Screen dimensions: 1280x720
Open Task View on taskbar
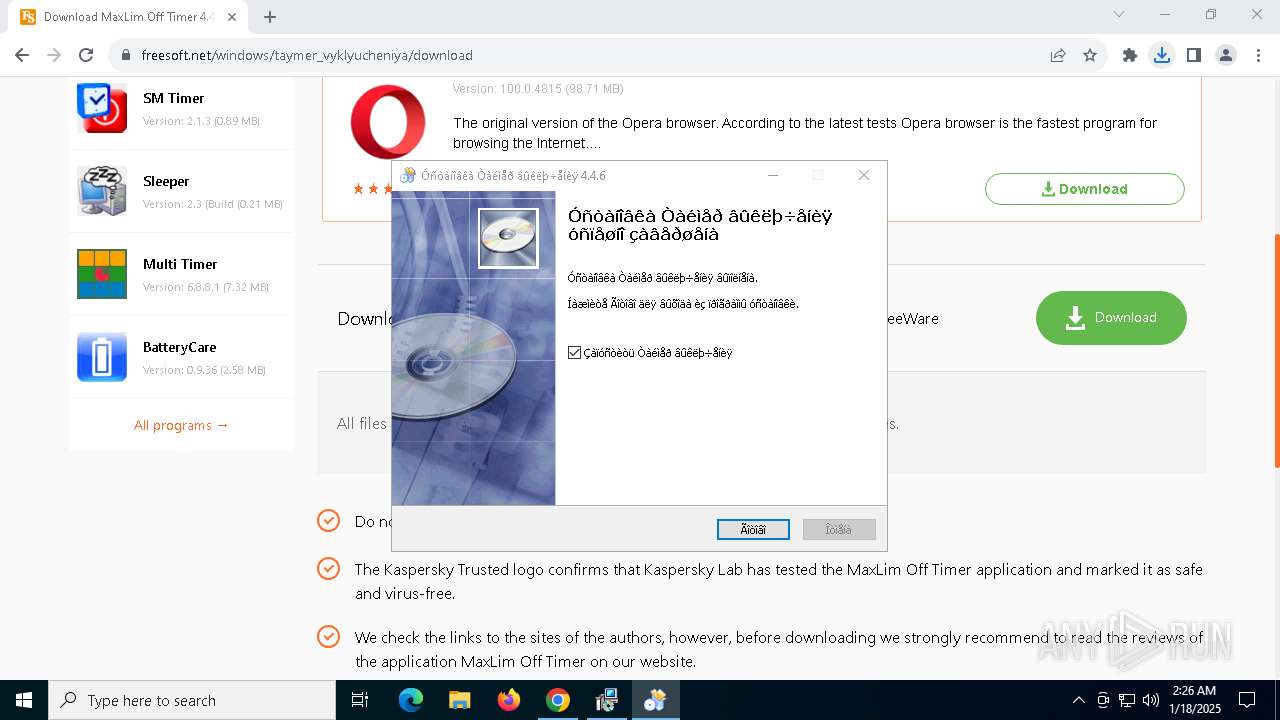(360, 700)
